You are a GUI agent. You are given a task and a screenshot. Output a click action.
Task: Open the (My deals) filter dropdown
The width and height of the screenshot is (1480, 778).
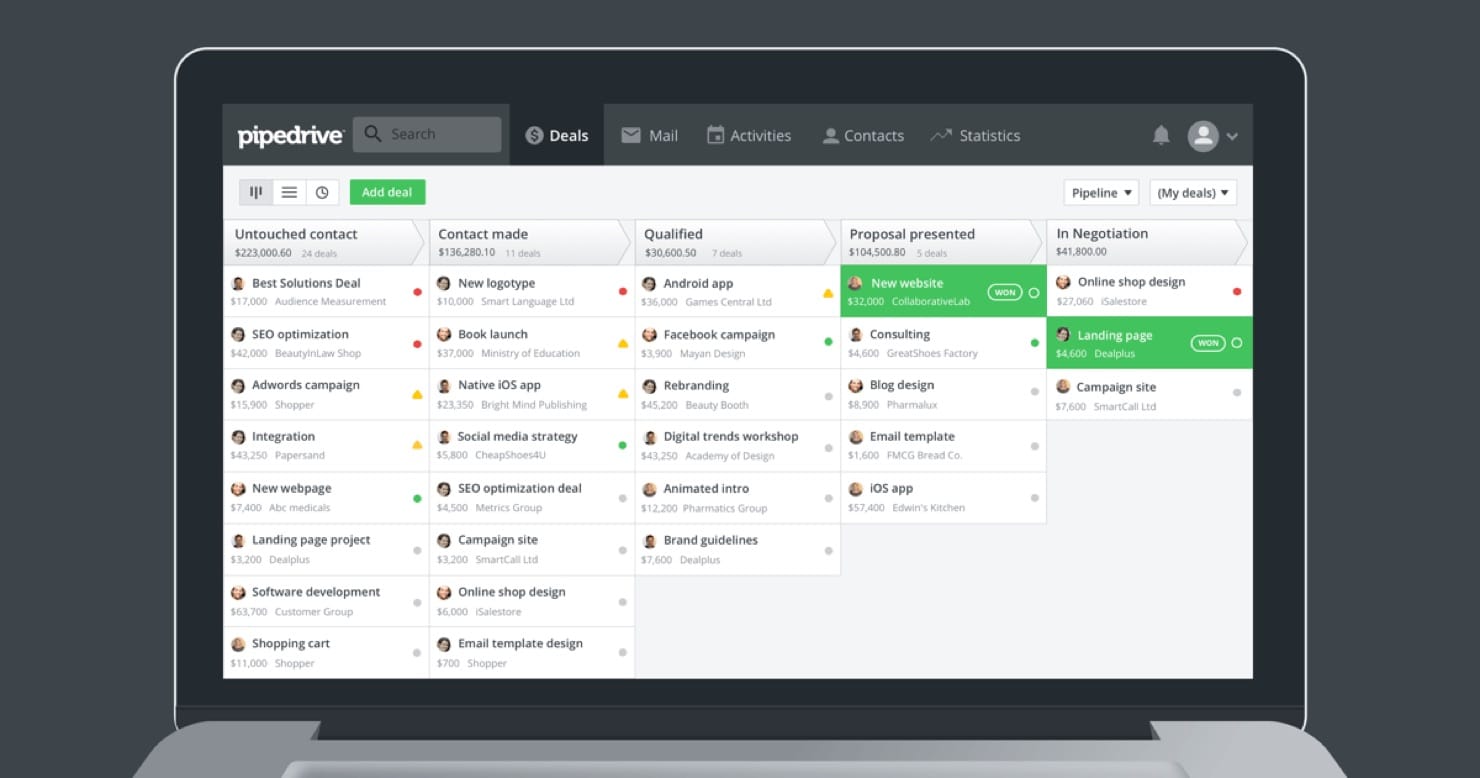(1193, 192)
